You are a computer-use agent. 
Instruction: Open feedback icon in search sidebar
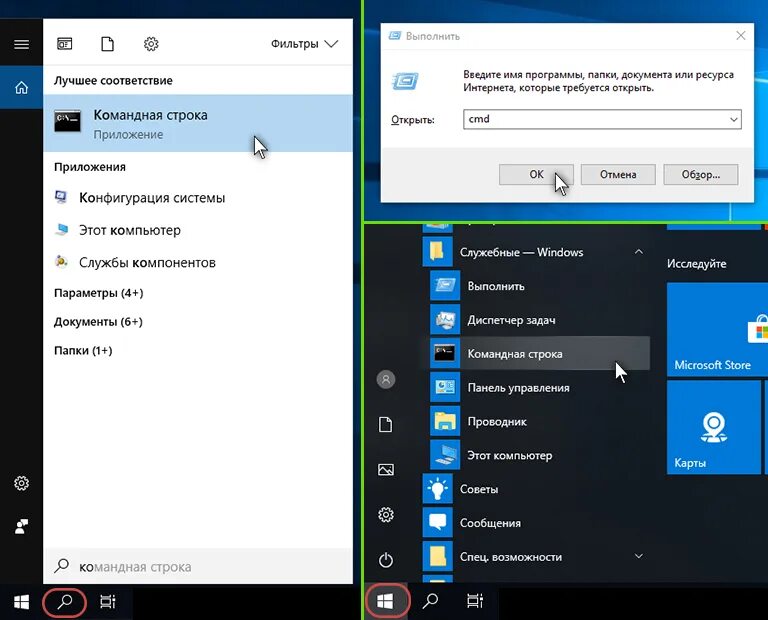click(x=21, y=526)
